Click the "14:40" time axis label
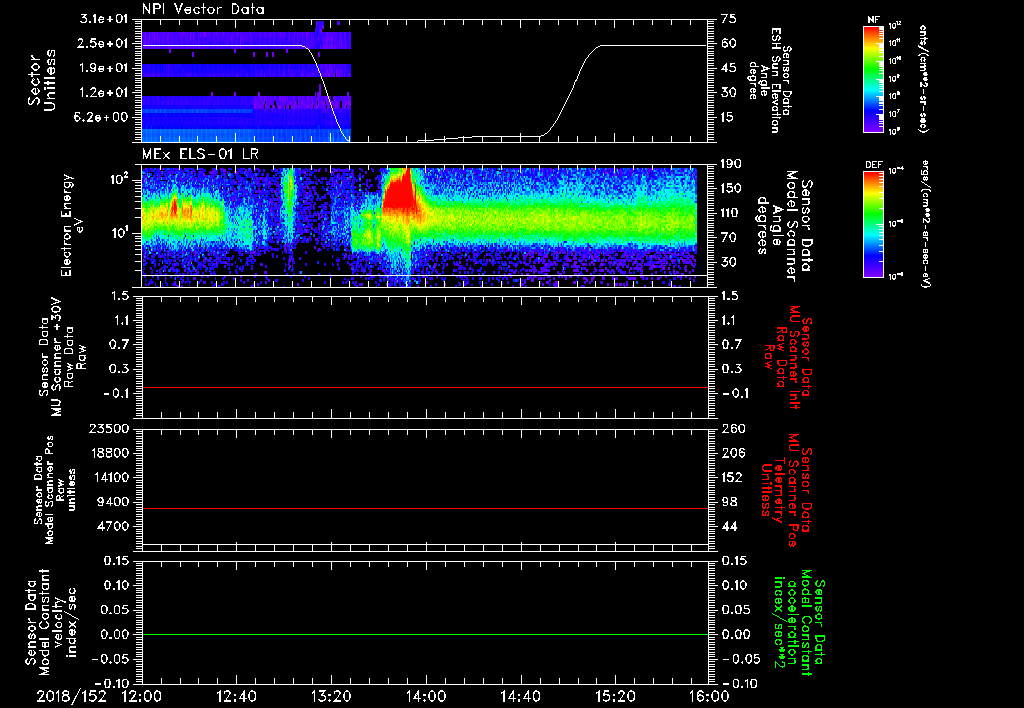Viewport: 1024px width, 708px height. 520,697
